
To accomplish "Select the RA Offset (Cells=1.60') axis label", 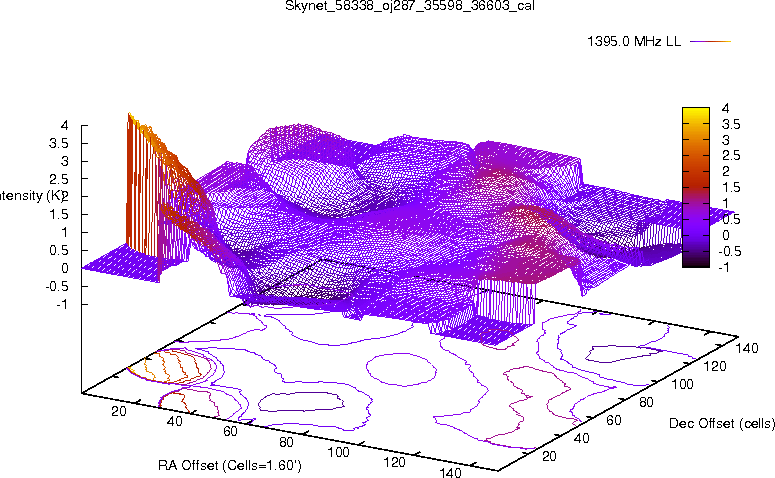I will tap(230, 465).
